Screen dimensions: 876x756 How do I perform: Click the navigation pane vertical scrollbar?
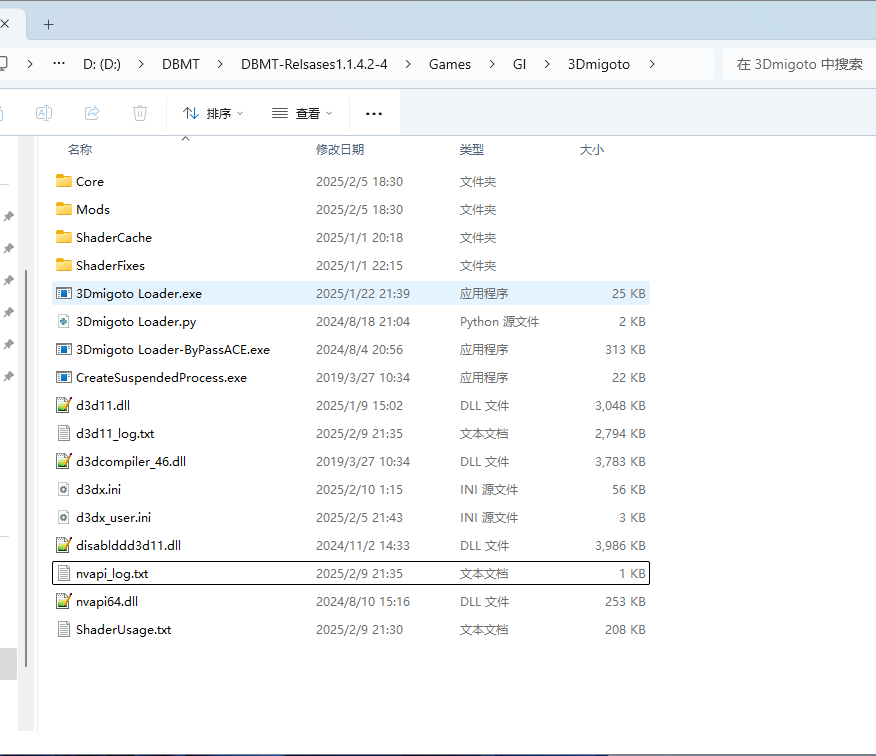[26, 469]
